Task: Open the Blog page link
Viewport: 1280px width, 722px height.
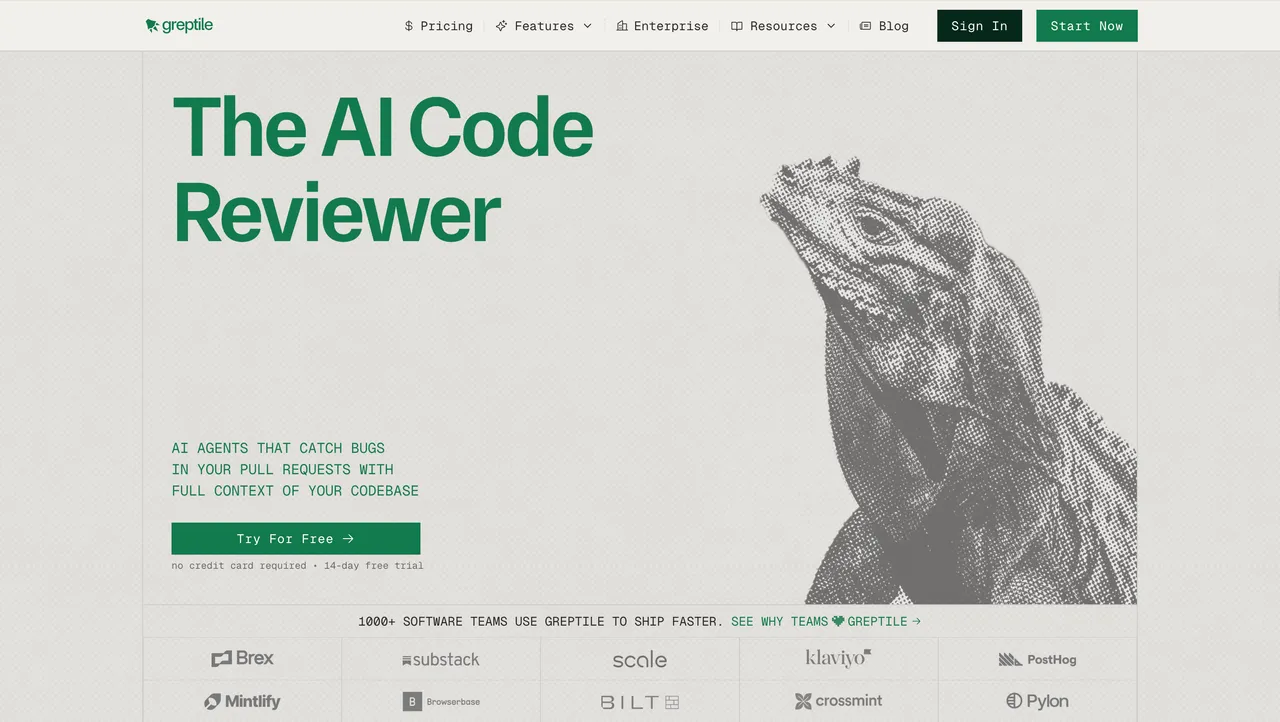Action: tap(884, 26)
